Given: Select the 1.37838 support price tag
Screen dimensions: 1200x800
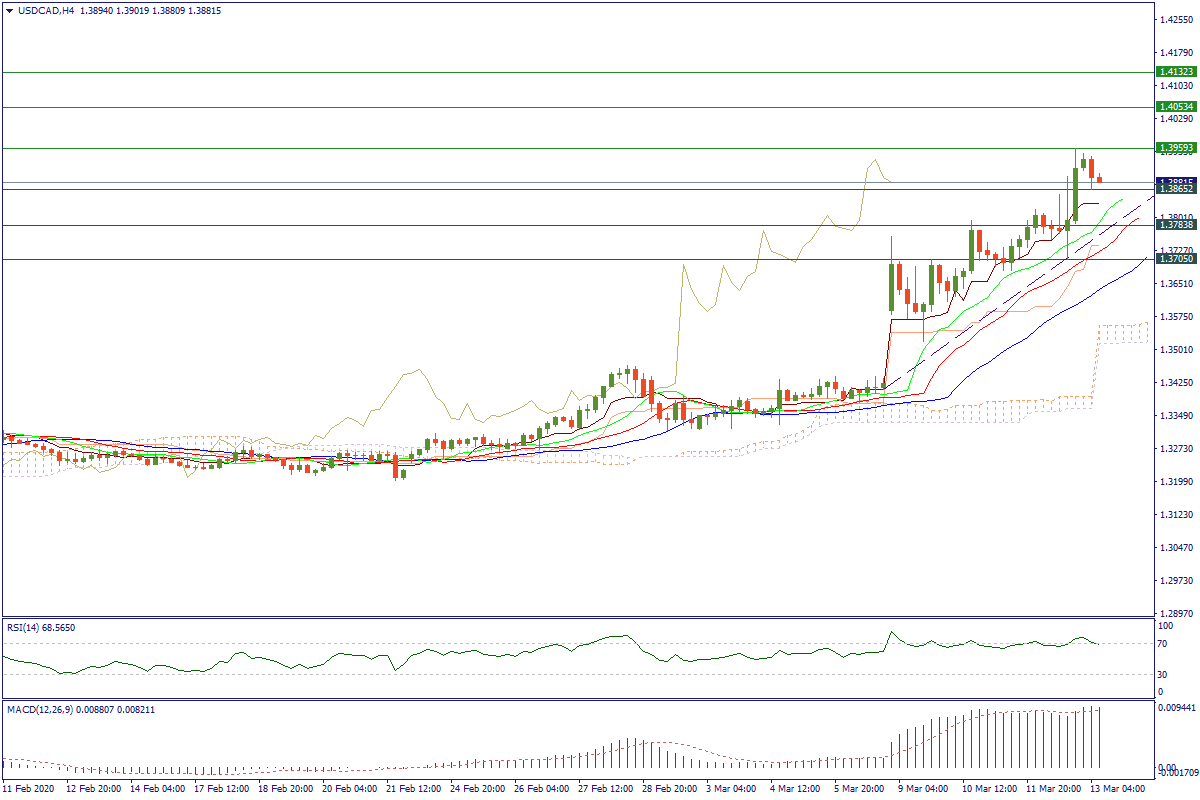Looking at the screenshot, I should (x=1175, y=225).
